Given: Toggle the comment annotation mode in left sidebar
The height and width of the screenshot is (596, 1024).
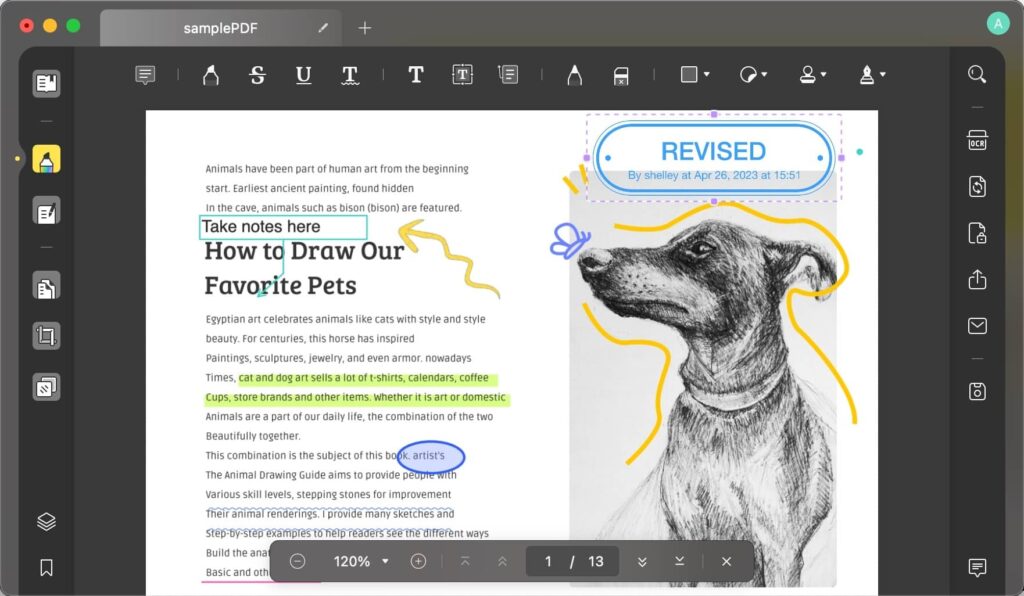Looking at the screenshot, I should click(46, 159).
